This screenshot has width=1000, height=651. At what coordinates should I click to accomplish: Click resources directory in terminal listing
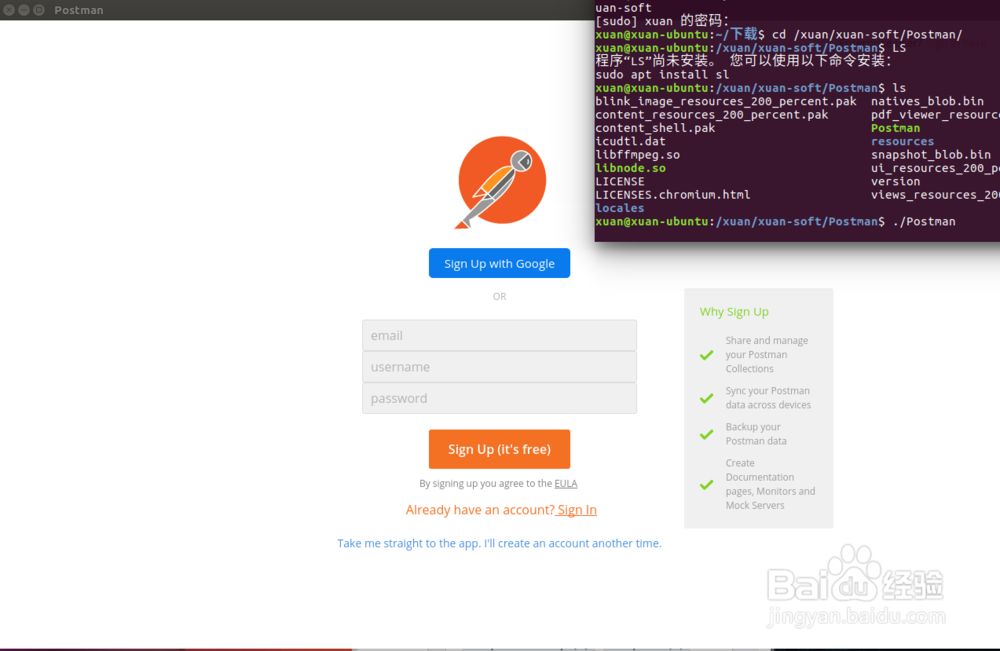(x=902, y=142)
